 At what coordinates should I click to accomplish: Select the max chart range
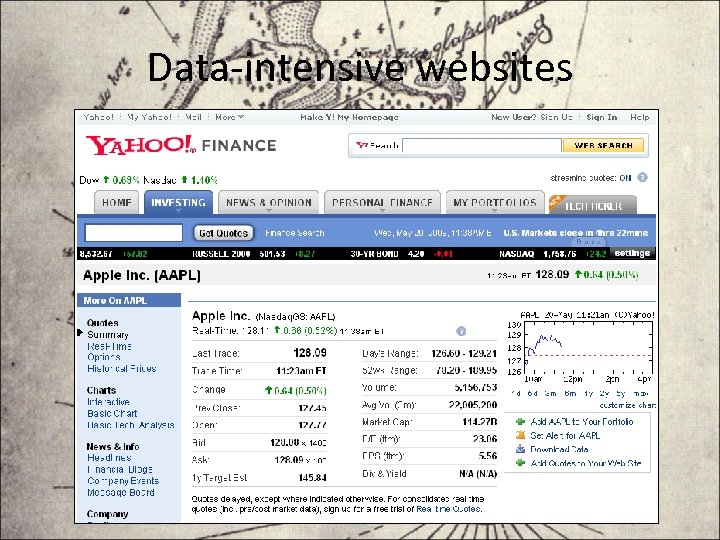pyautogui.click(x=641, y=394)
